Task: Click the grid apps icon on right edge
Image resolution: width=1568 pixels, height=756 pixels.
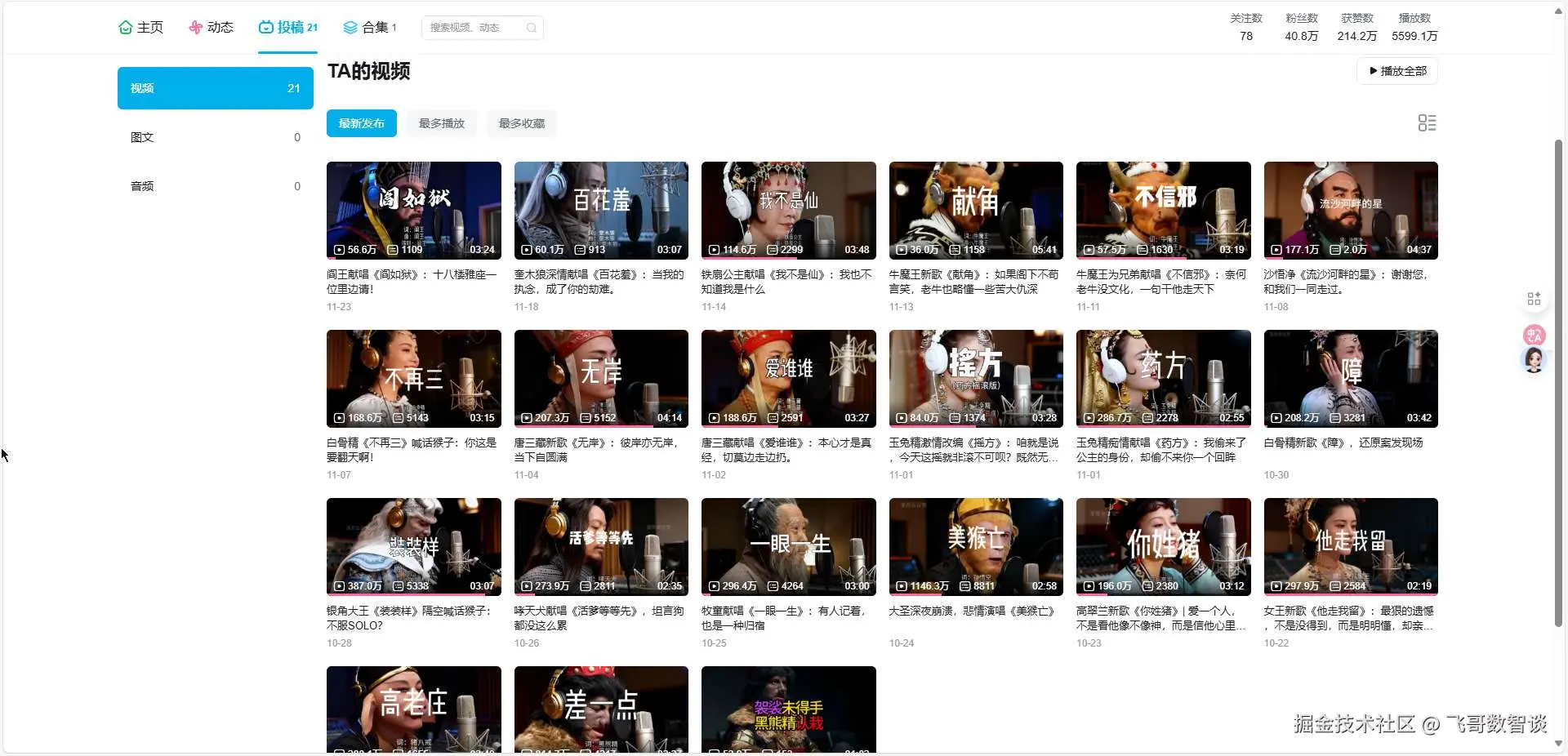Action: 1534,299
